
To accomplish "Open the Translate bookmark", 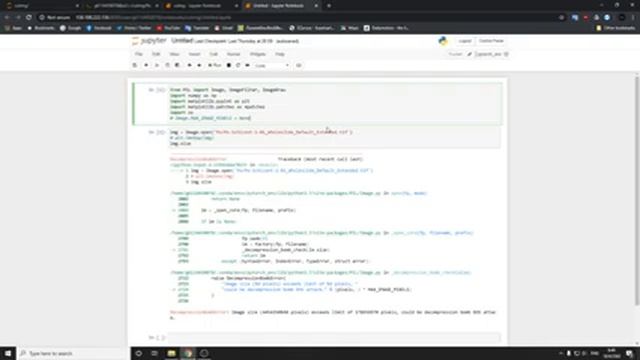I will (197, 28).
